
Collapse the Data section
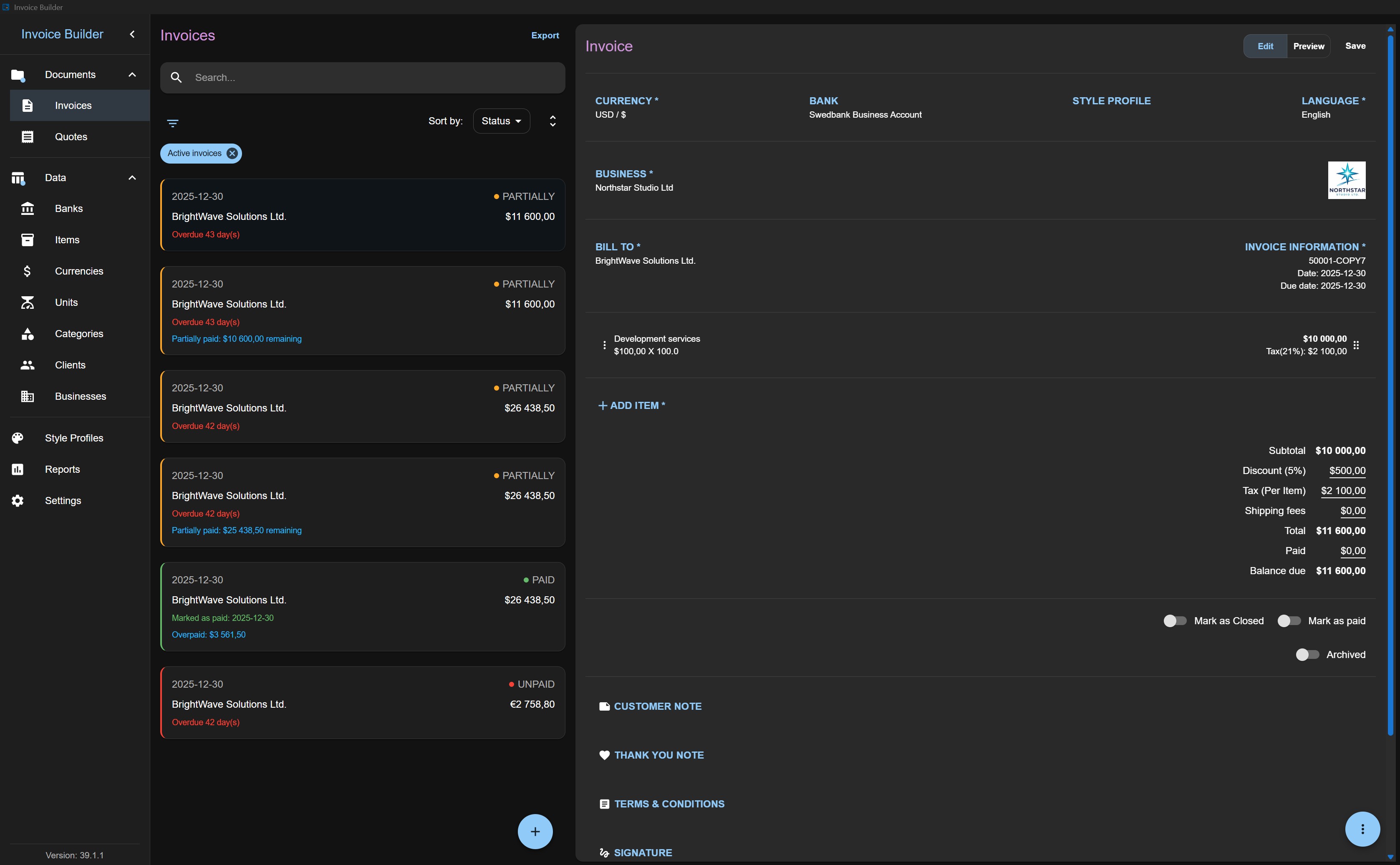point(75,178)
